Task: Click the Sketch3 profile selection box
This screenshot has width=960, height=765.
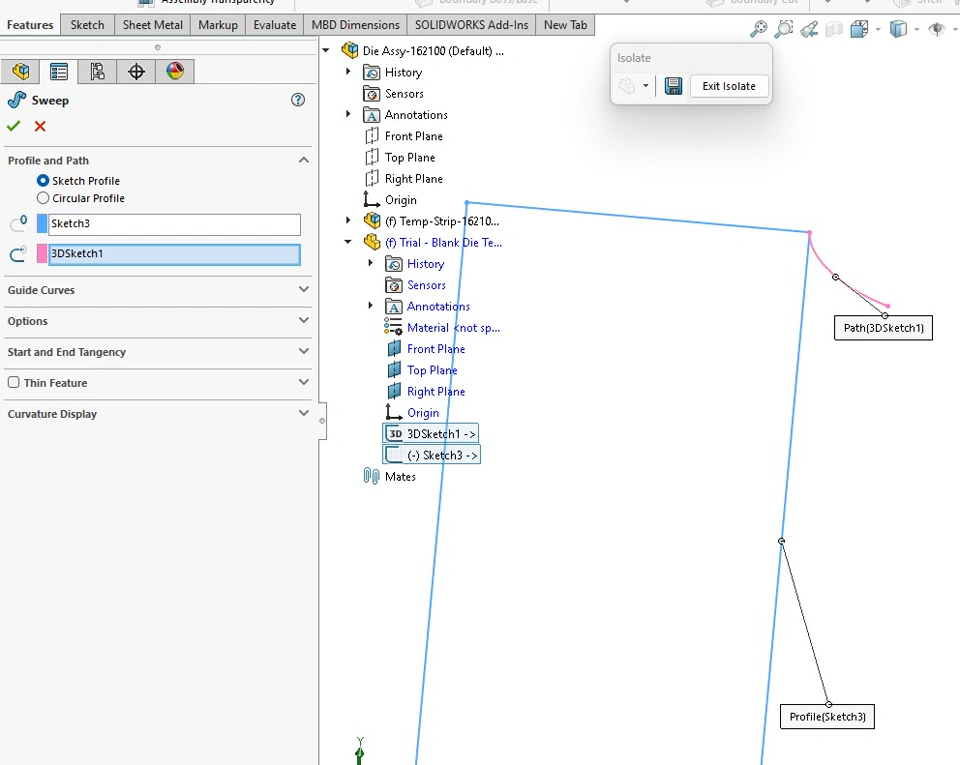Action: click(174, 224)
